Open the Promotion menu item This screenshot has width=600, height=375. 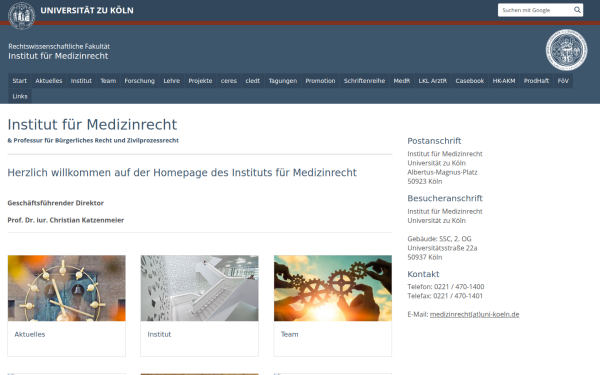[x=320, y=81]
